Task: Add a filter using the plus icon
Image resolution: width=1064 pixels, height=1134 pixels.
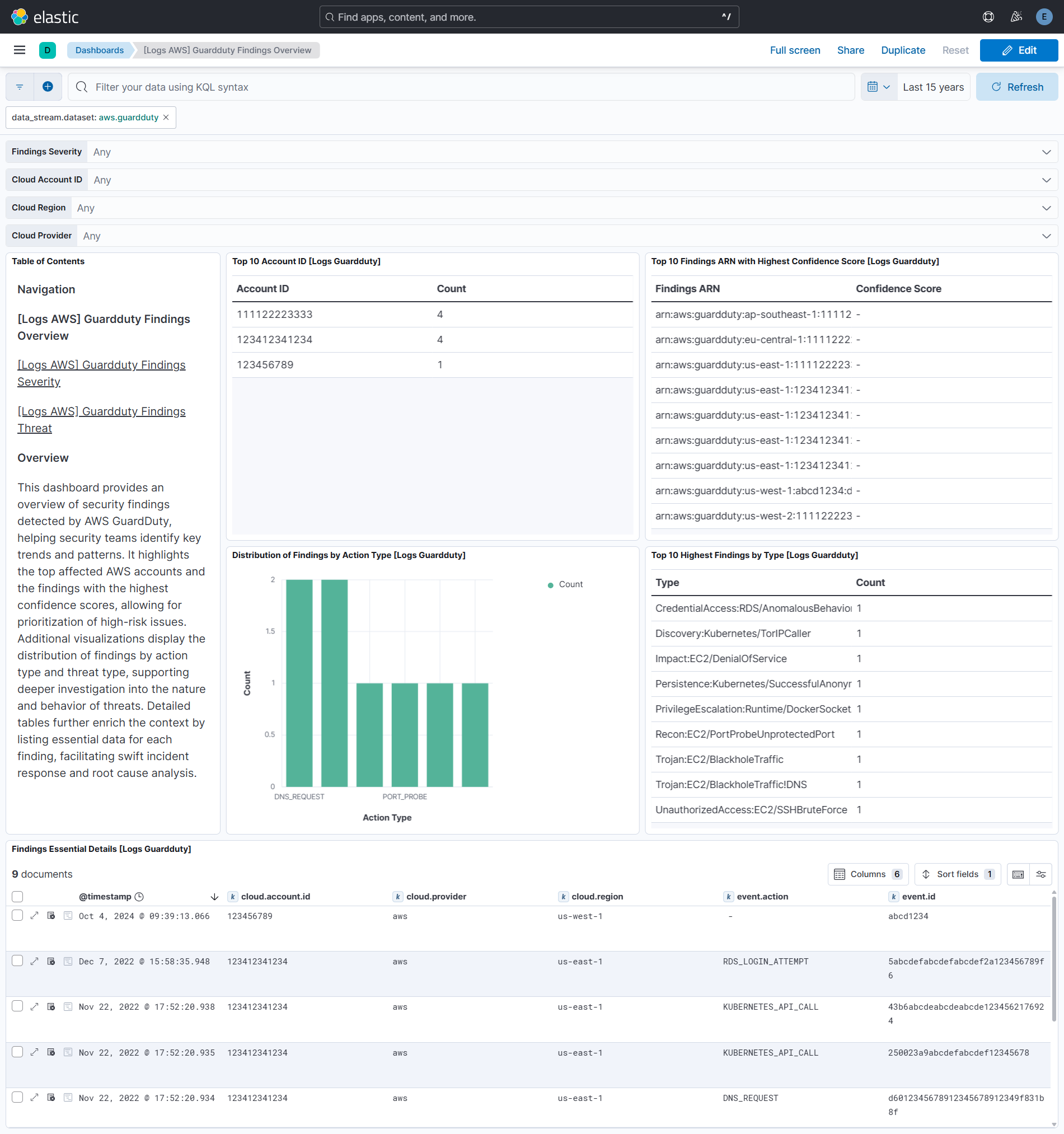Action: (48, 87)
